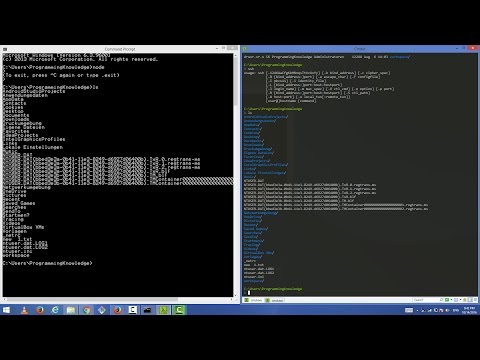This screenshot has width=480, height=360.
Task: Click 'AndroidStudioProjects/' folder in Cmder listing
Action: (266, 117)
